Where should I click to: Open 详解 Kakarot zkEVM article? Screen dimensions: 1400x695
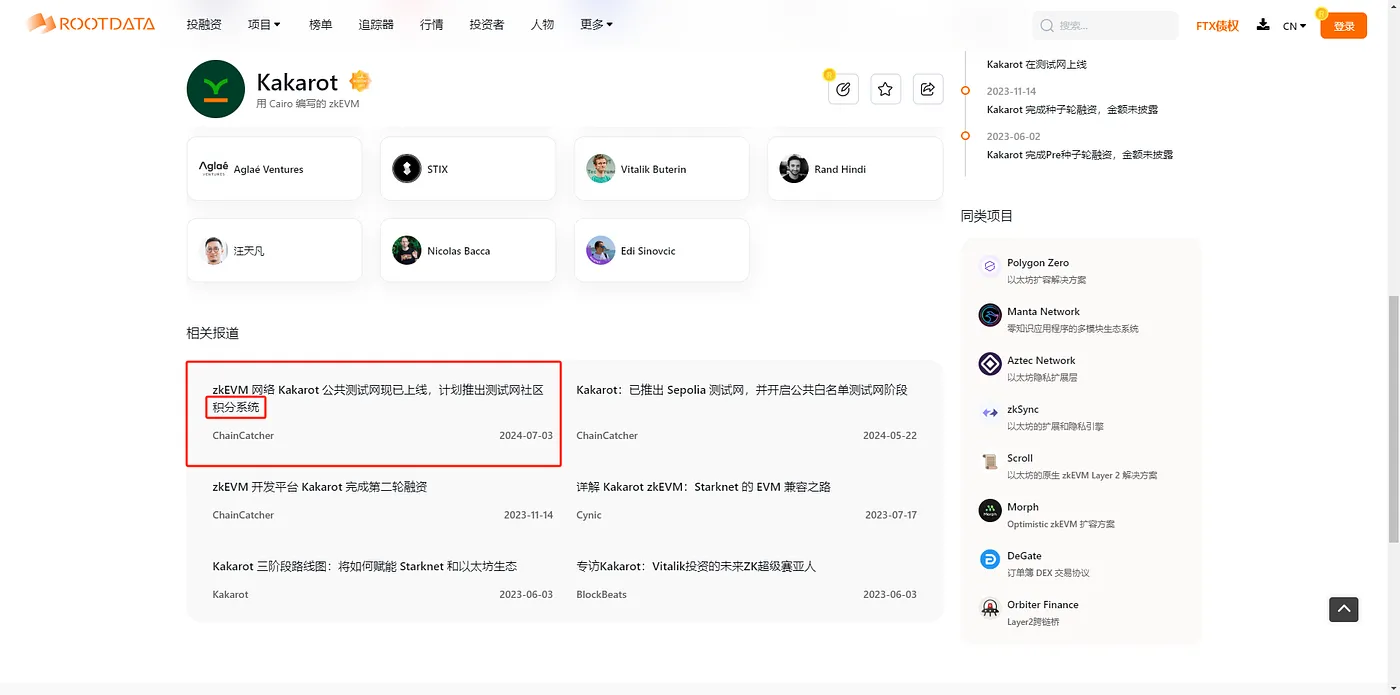click(703, 487)
